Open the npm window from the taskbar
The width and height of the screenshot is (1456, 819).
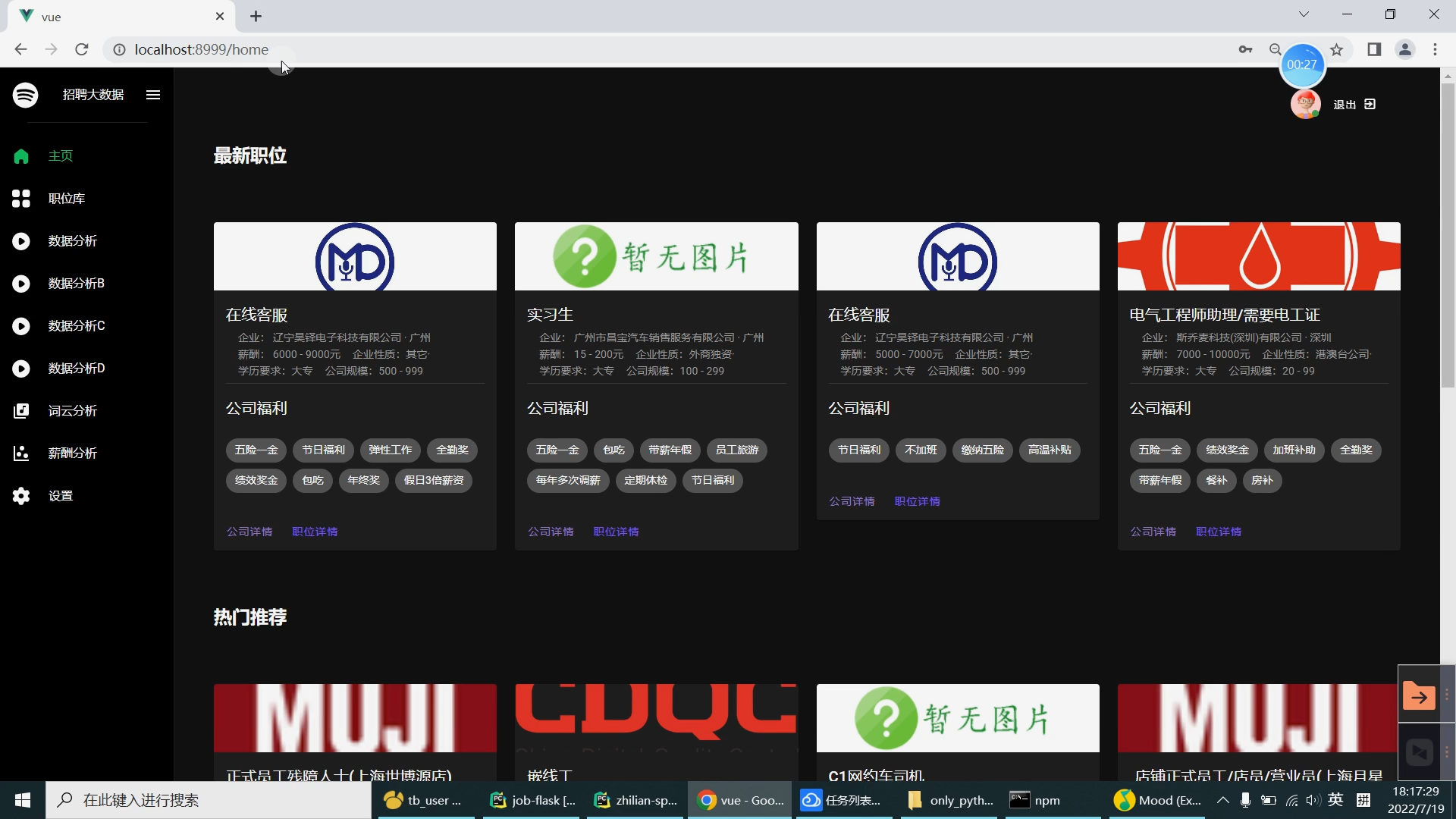click(x=1034, y=800)
